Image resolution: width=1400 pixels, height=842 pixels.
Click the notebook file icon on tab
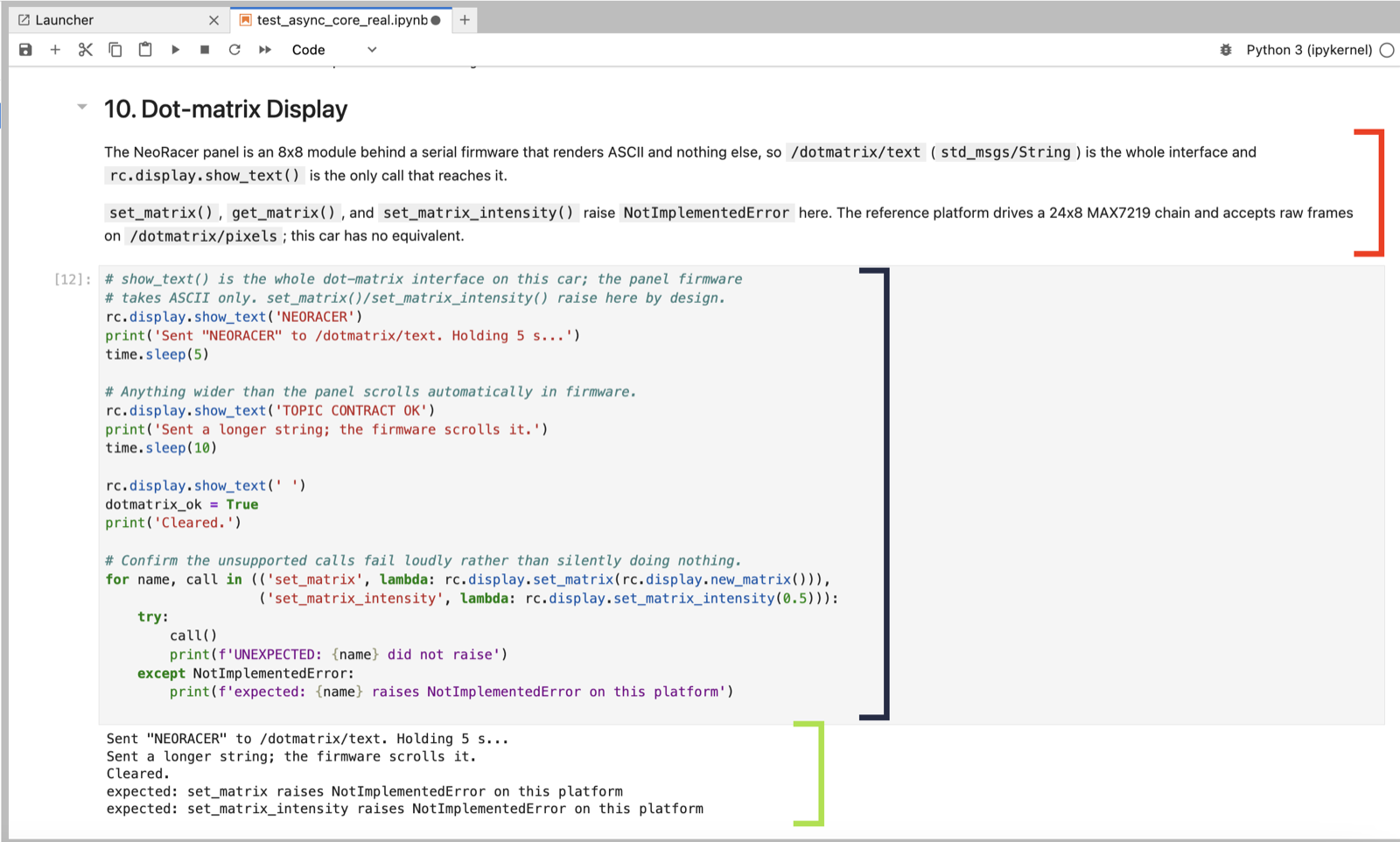245,20
